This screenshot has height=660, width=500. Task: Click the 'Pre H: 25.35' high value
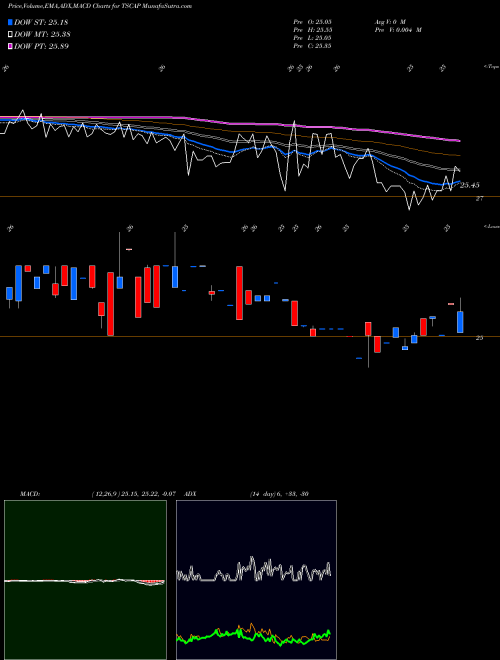pyautogui.click(x=312, y=30)
